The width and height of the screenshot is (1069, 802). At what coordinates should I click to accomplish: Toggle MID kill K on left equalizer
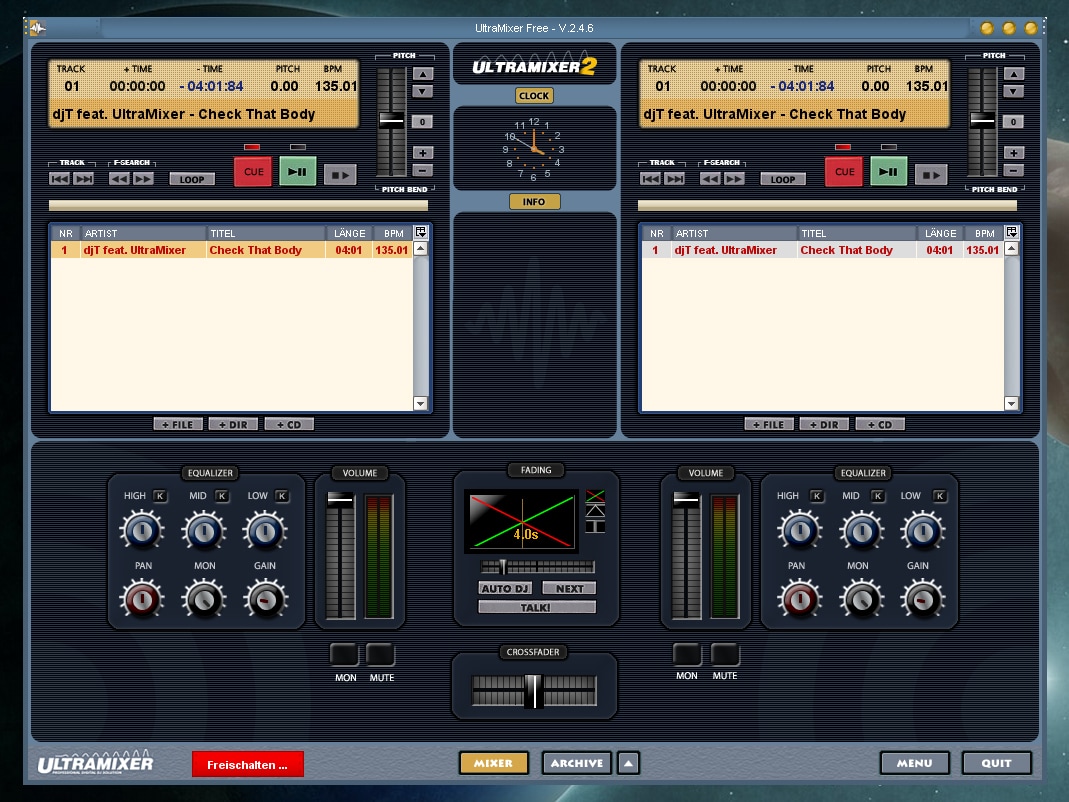click(222, 496)
